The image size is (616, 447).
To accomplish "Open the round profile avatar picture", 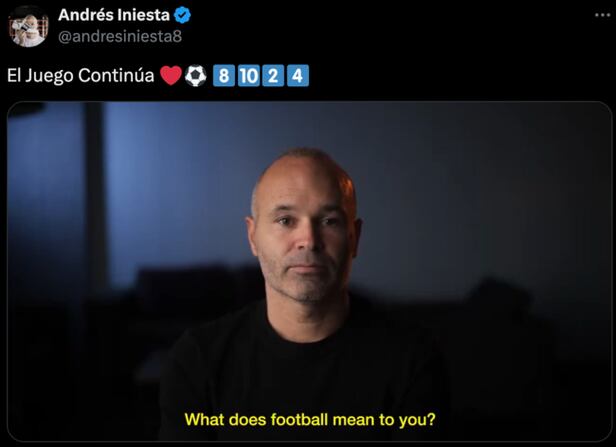I will click(x=28, y=26).
